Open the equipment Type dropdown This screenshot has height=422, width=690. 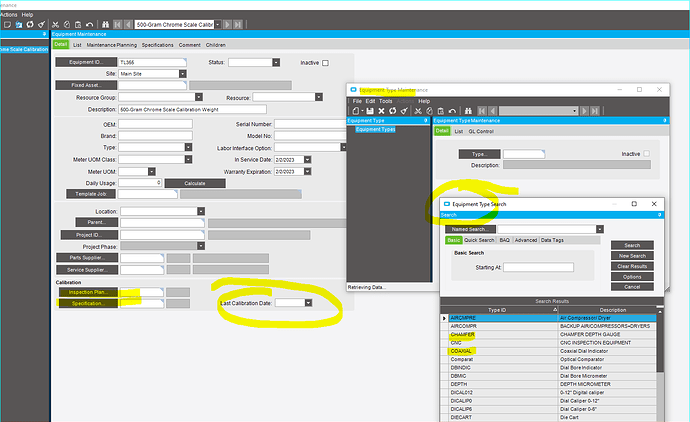(x=188, y=147)
